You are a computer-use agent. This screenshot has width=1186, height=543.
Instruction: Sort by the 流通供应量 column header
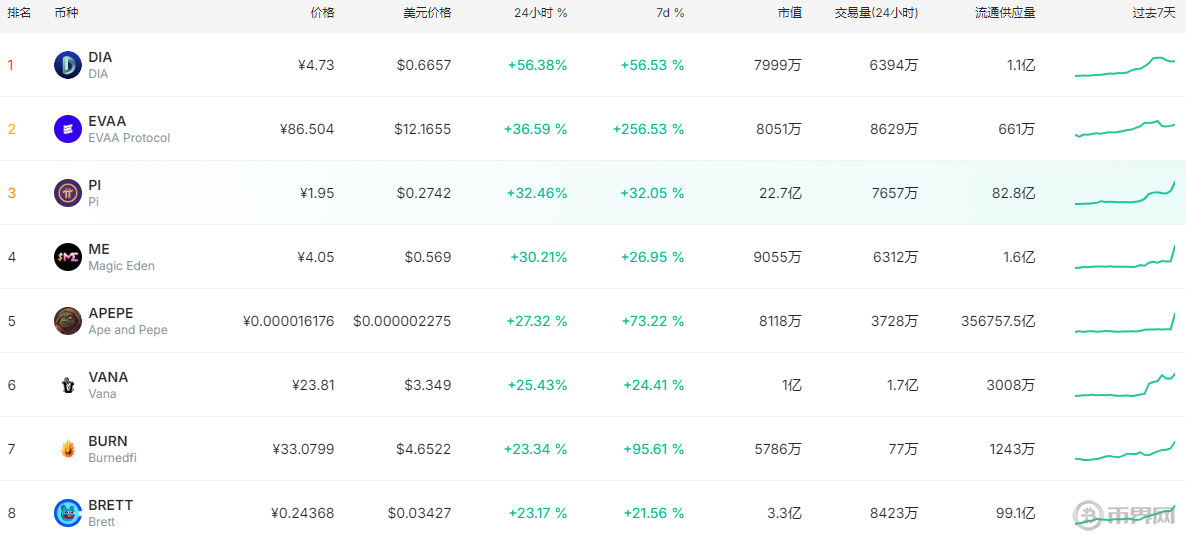coord(1005,13)
